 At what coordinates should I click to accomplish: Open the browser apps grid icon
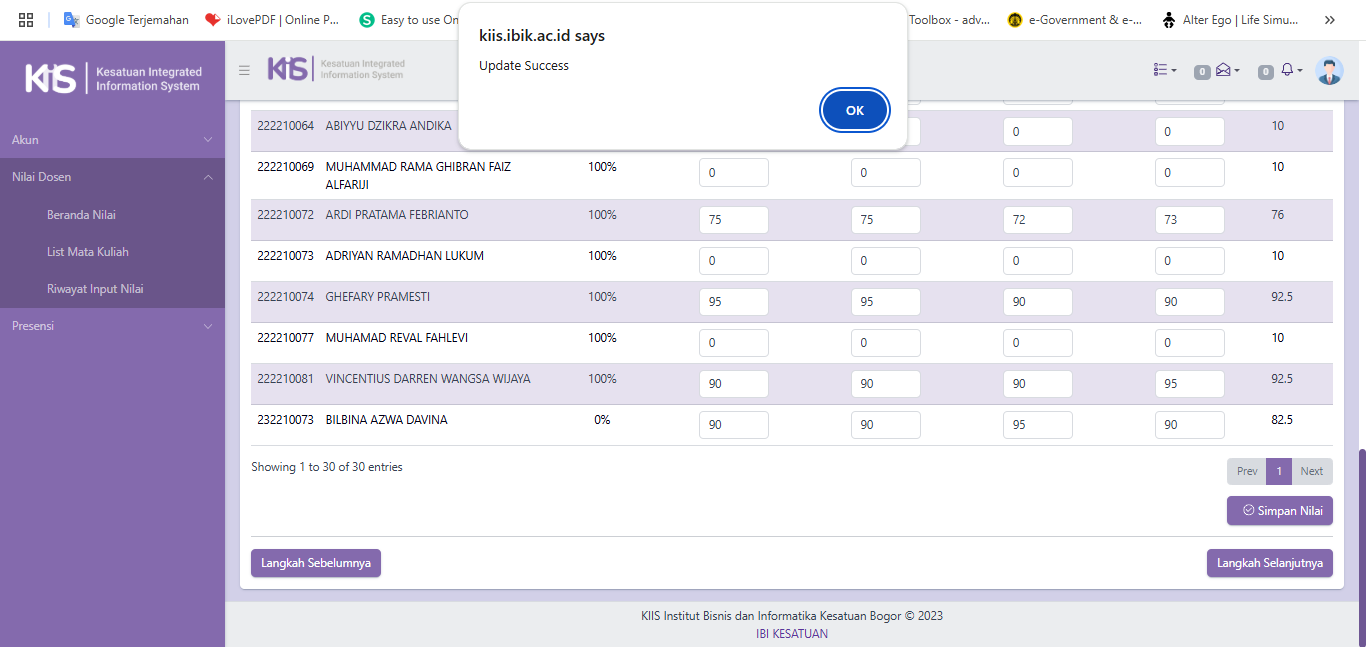point(26,19)
